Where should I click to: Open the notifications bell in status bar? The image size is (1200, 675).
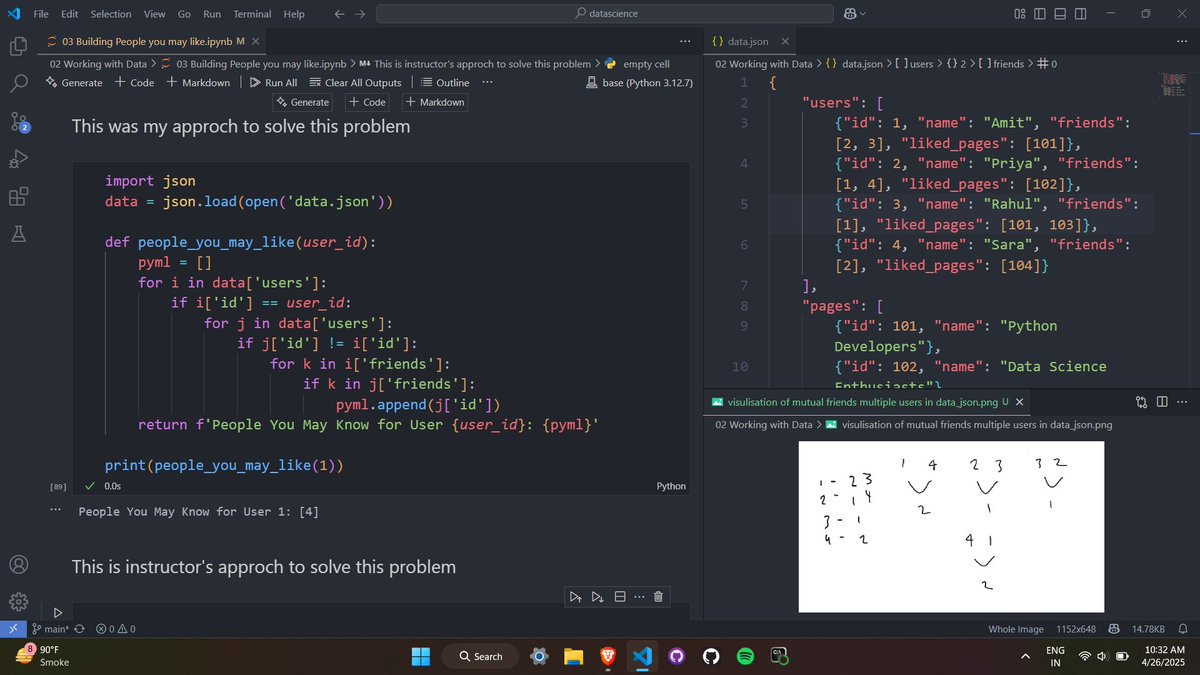[x=1183, y=629]
